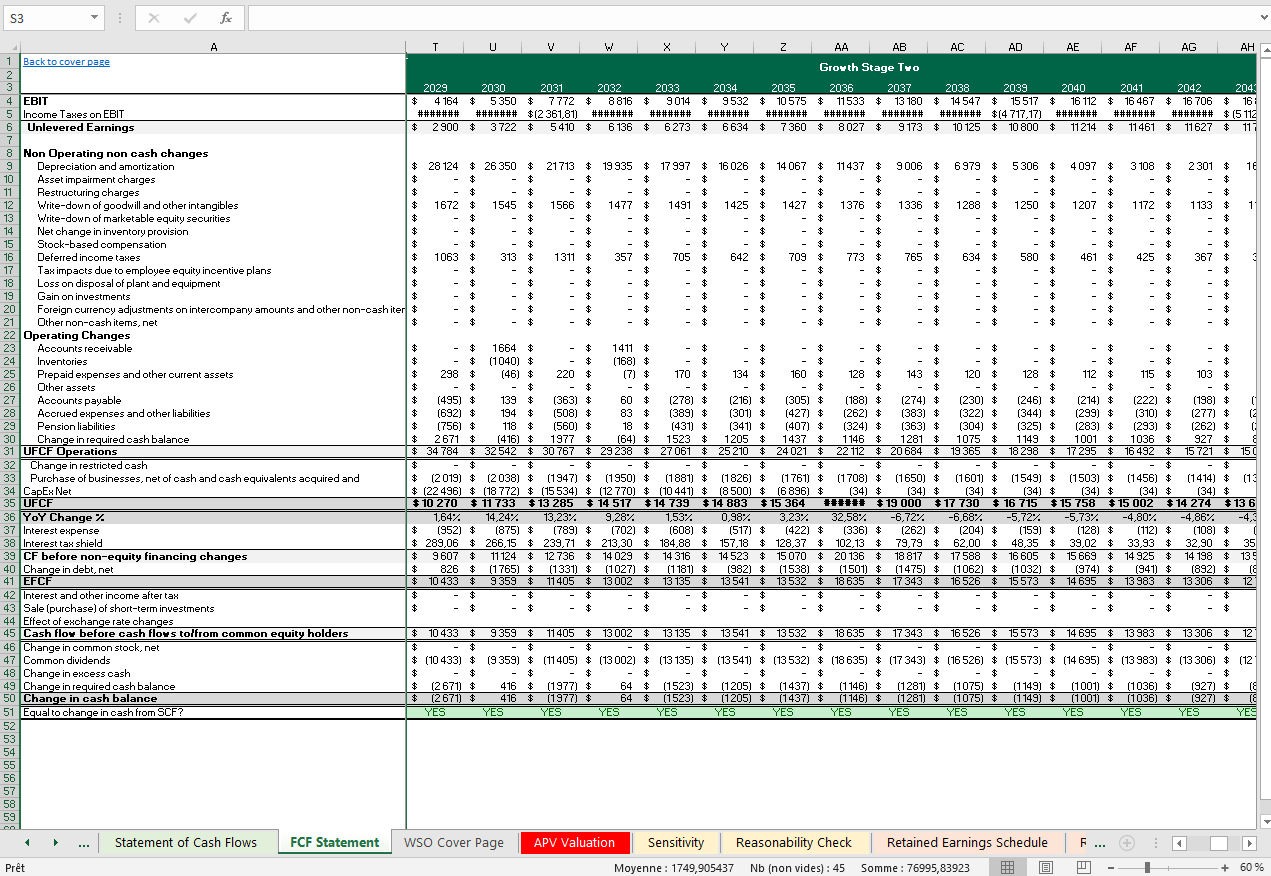This screenshot has width=1271, height=876.
Task: Select Growth Stage Two header cell
Action: click(868, 67)
